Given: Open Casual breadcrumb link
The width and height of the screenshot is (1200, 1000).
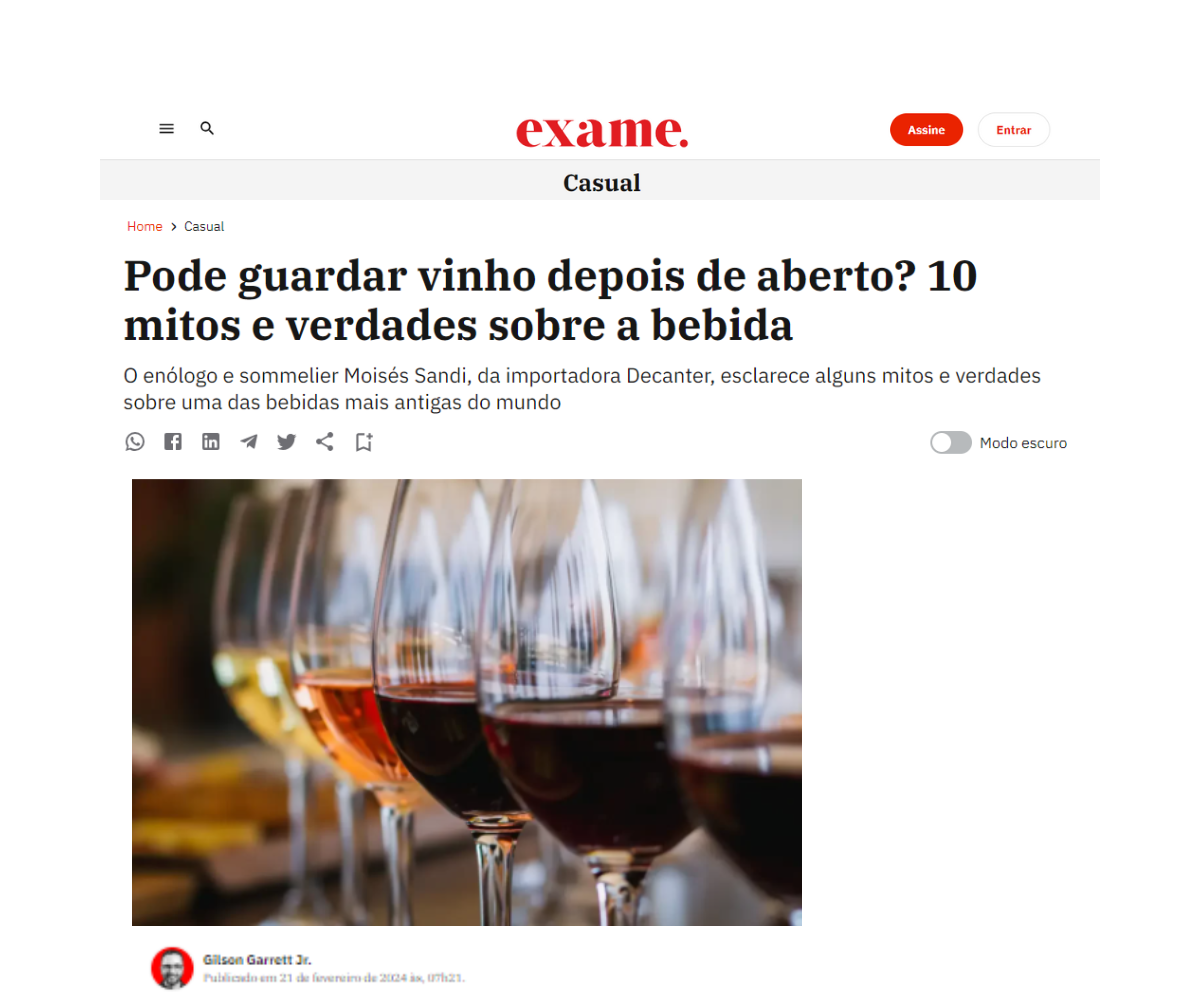Looking at the screenshot, I should (x=204, y=227).
